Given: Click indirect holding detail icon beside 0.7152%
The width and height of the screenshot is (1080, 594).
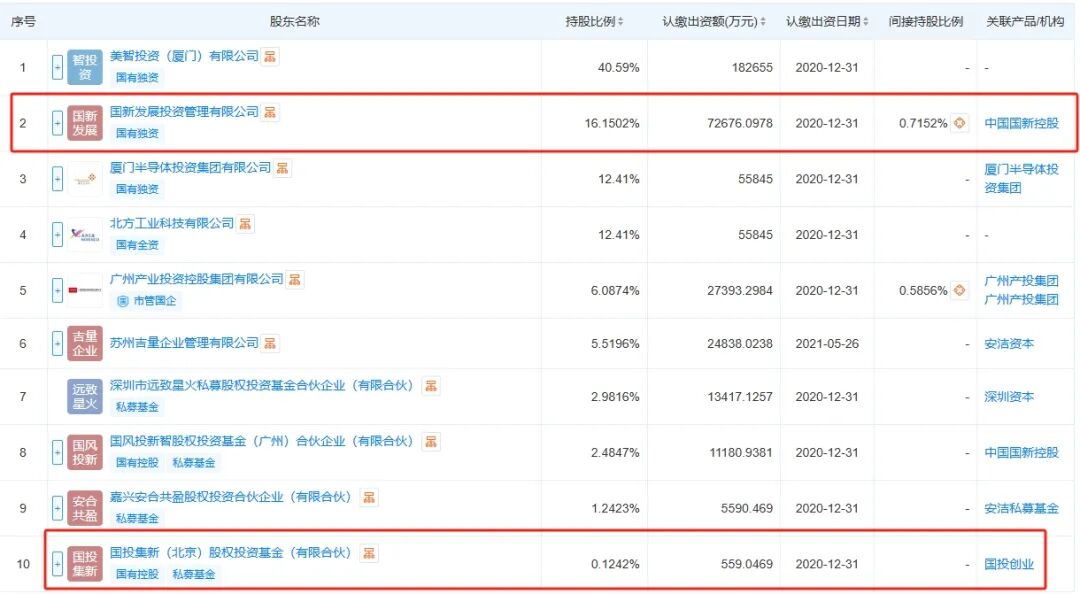Looking at the screenshot, I should [x=959, y=123].
